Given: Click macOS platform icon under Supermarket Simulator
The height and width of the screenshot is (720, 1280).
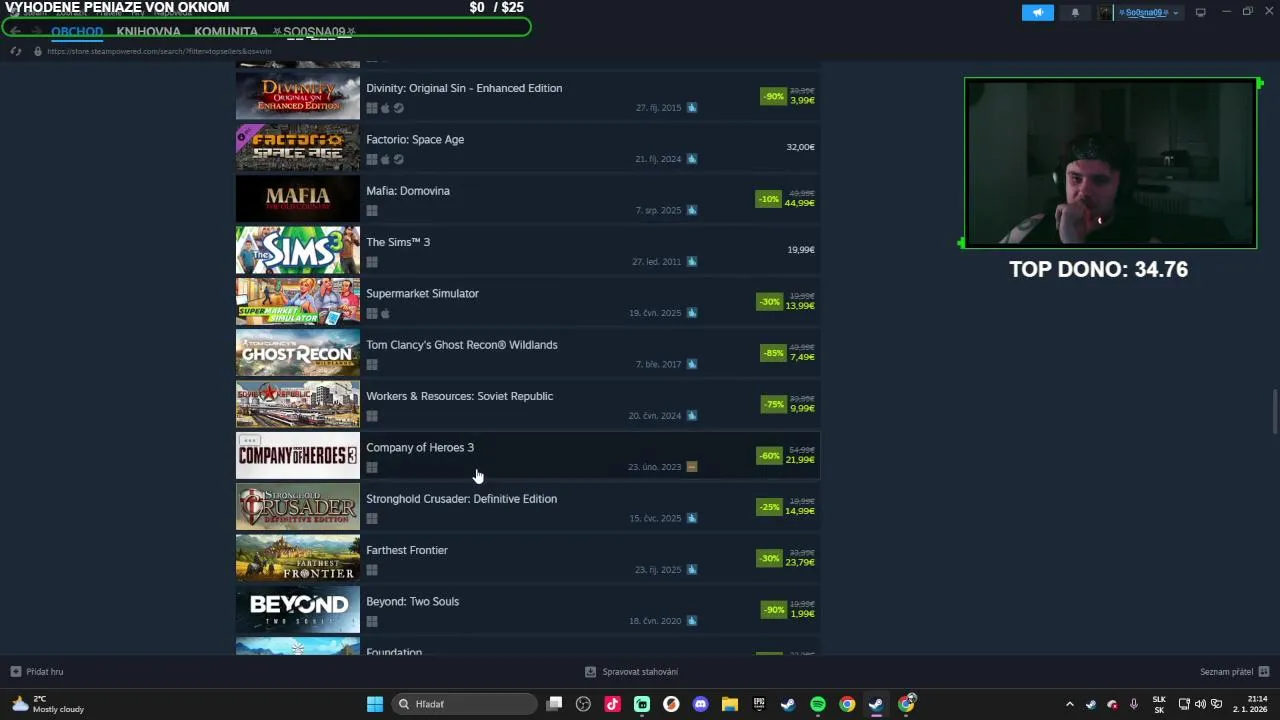Looking at the screenshot, I should point(385,313).
